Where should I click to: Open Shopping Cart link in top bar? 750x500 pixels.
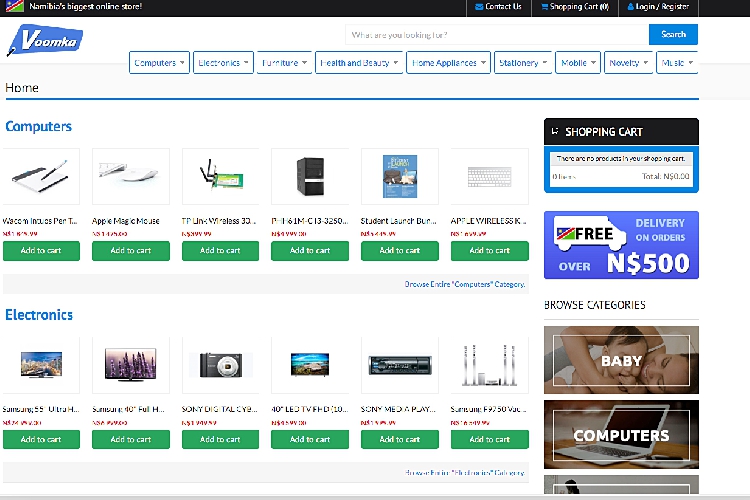(574, 7)
